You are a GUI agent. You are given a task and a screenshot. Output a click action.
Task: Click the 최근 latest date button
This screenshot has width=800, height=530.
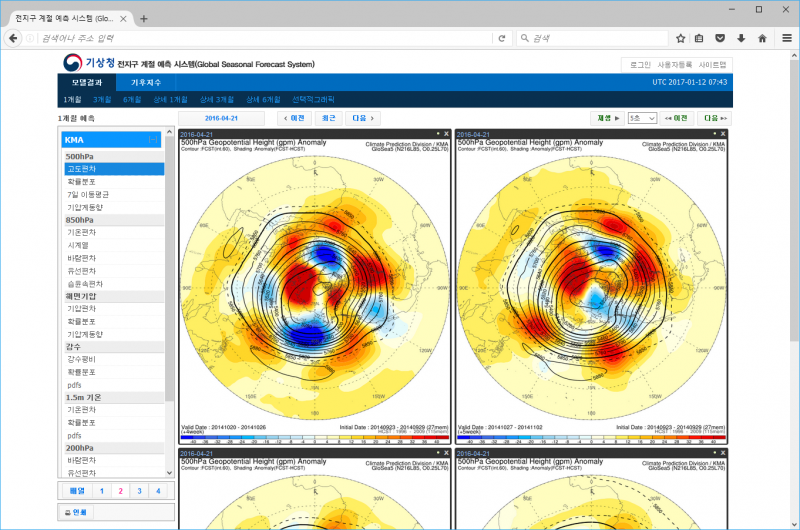(329, 118)
